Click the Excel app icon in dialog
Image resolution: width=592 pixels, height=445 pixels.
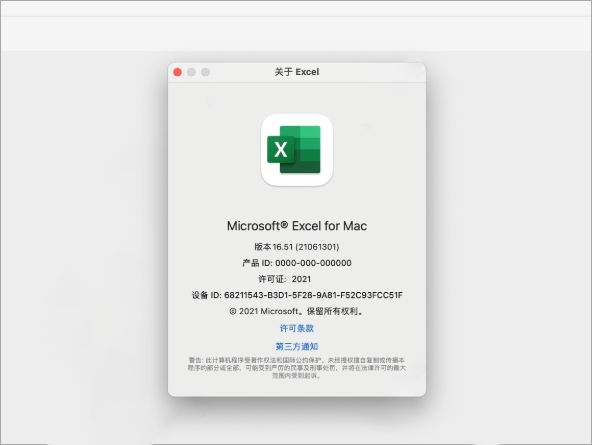point(297,150)
